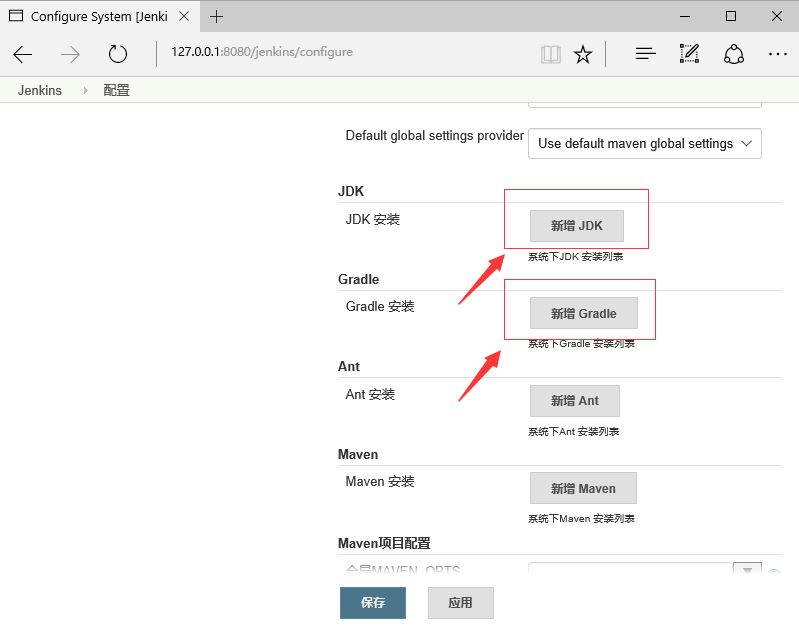Click the 新增 JDK button
Viewport: 799px width, 629px height.
(x=577, y=226)
